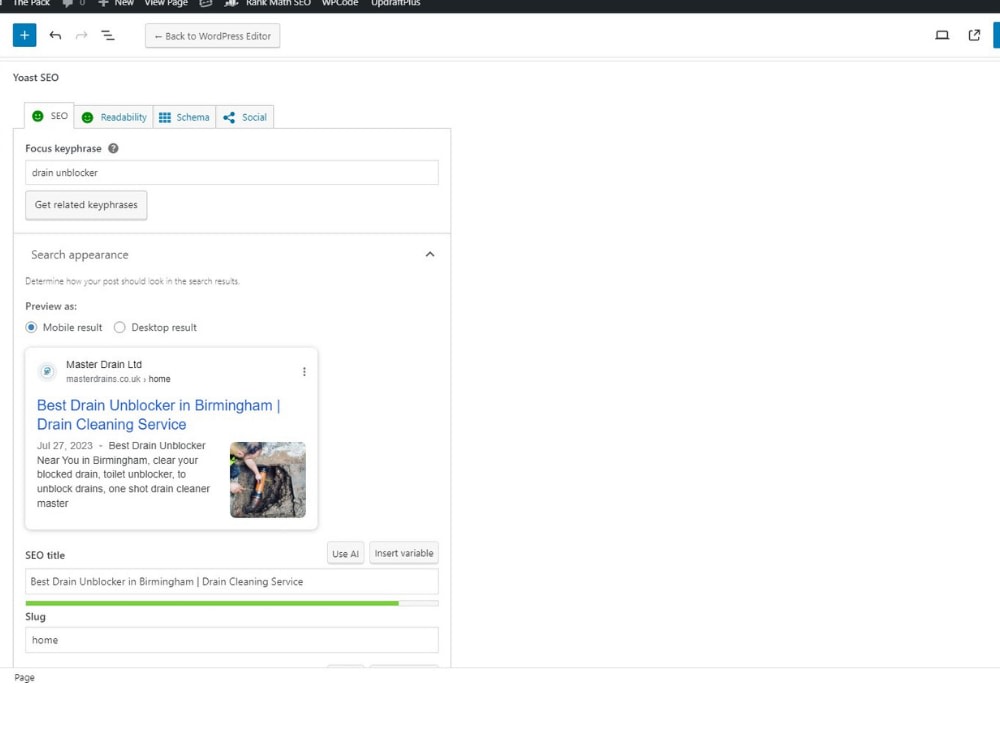The height and width of the screenshot is (750, 1000).
Task: Open the UpdraftPlus admin bar menu
Action: (395, 3)
